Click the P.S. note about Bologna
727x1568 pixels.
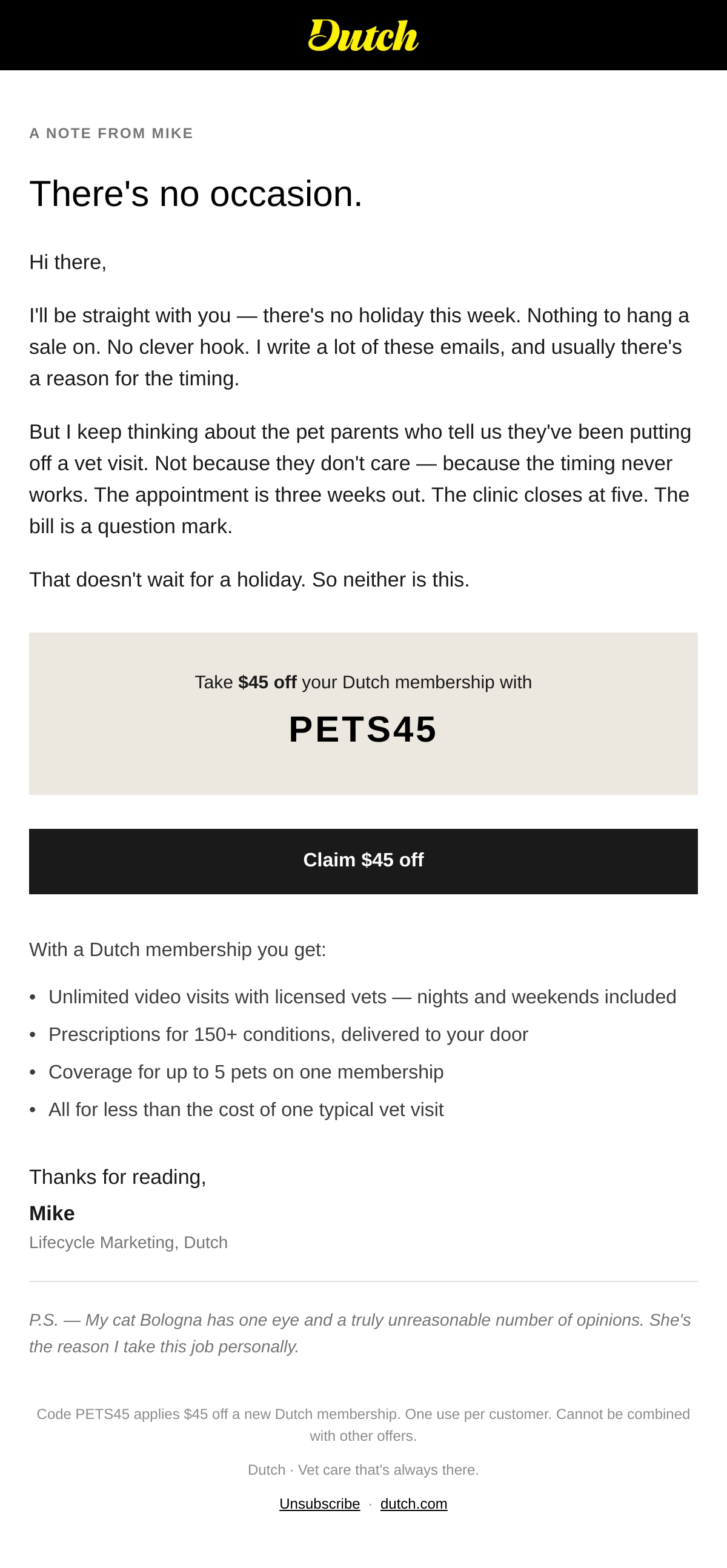tap(360, 1333)
